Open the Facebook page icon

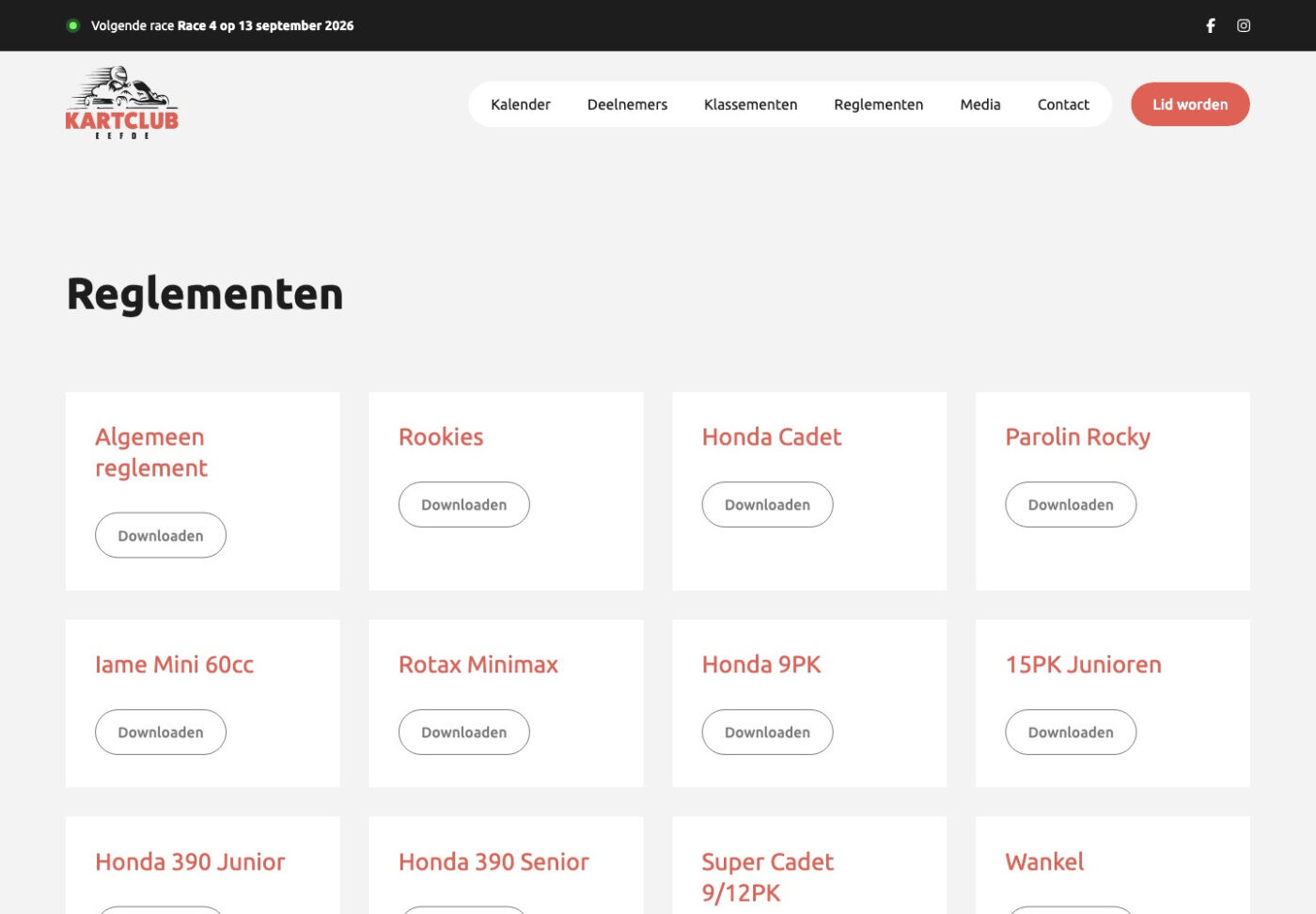pos(1211,25)
